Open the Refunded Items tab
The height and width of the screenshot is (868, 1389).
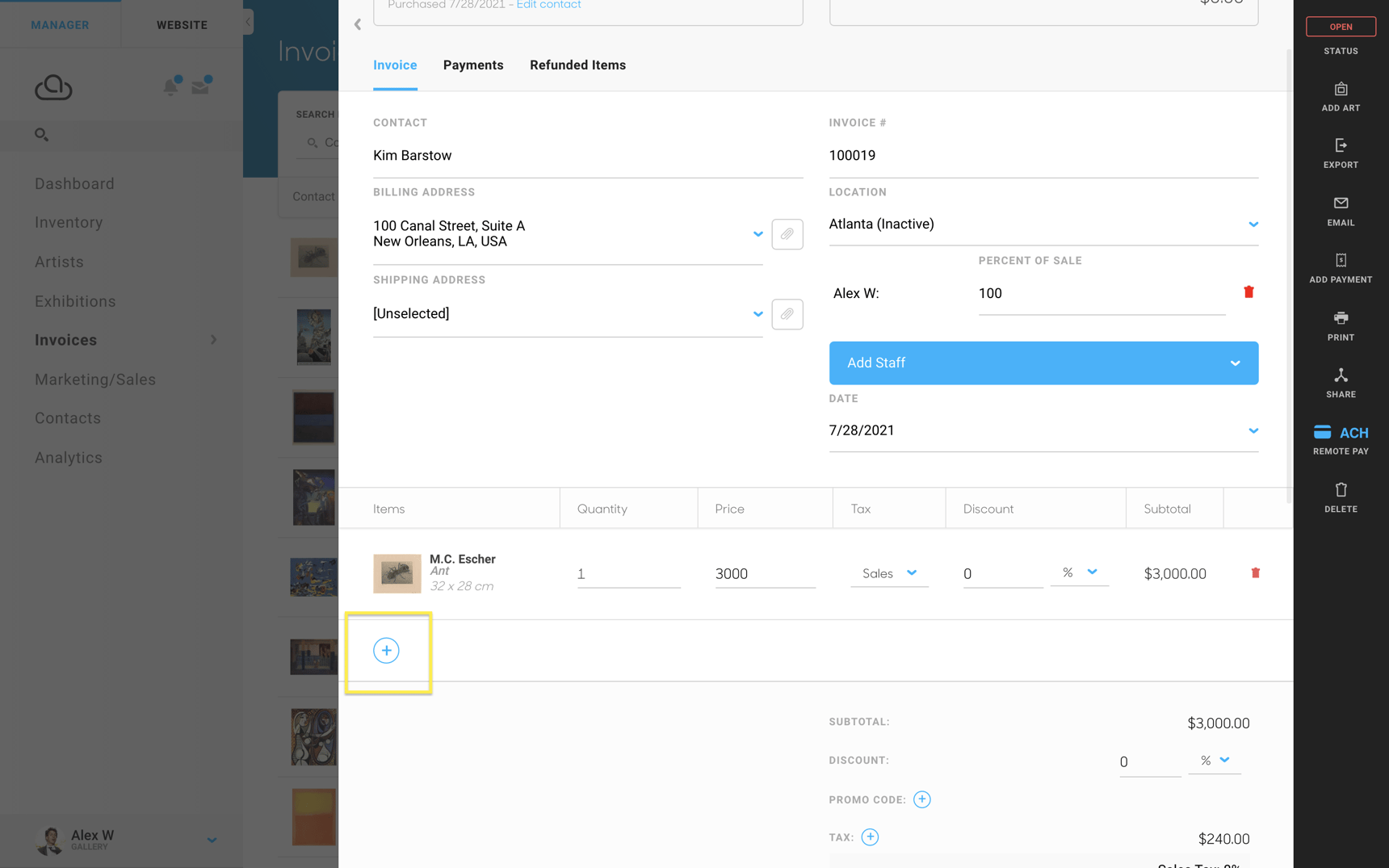coord(577,65)
